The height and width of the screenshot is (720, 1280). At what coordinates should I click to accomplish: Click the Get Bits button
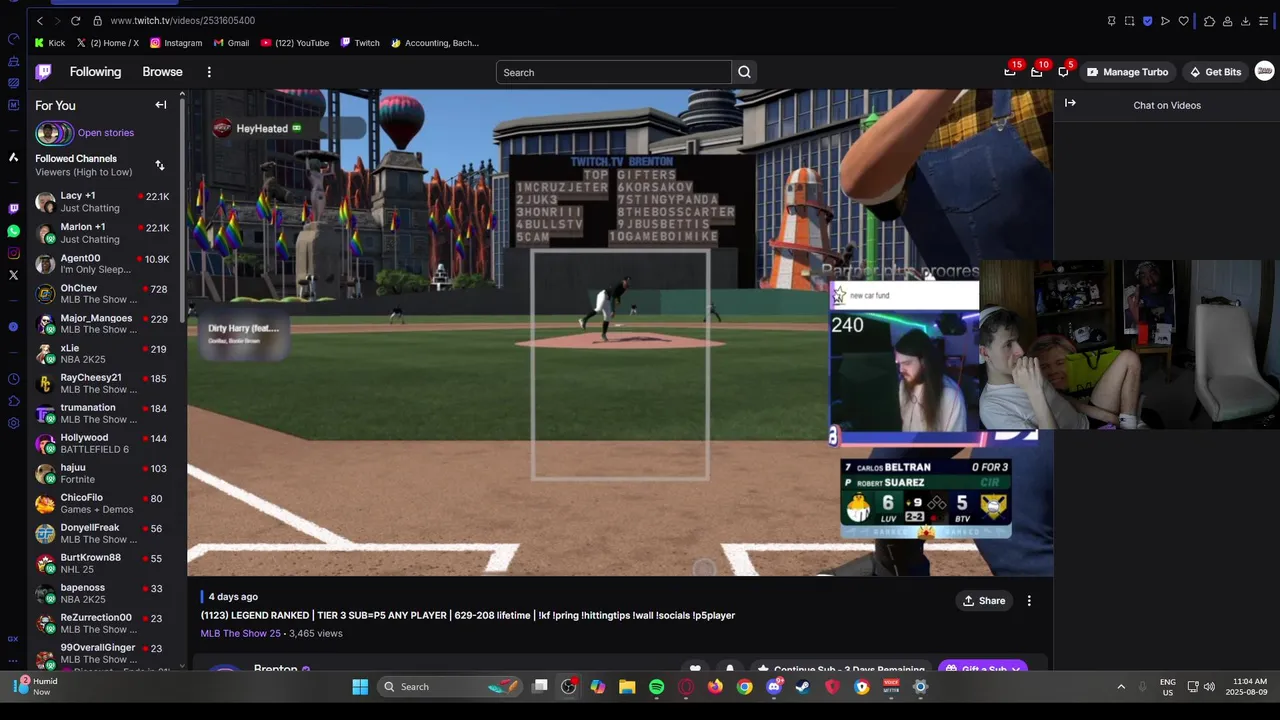click(1215, 72)
